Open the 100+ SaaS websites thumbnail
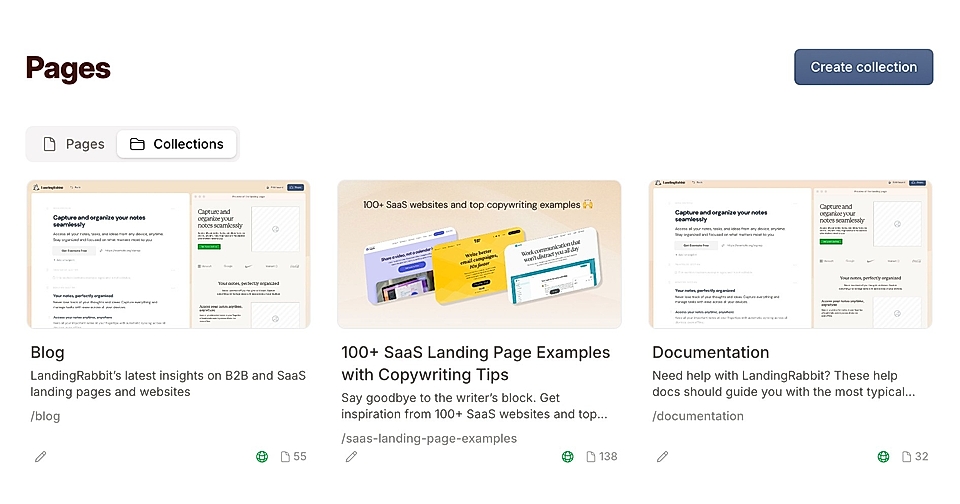960x504 pixels. tap(479, 254)
